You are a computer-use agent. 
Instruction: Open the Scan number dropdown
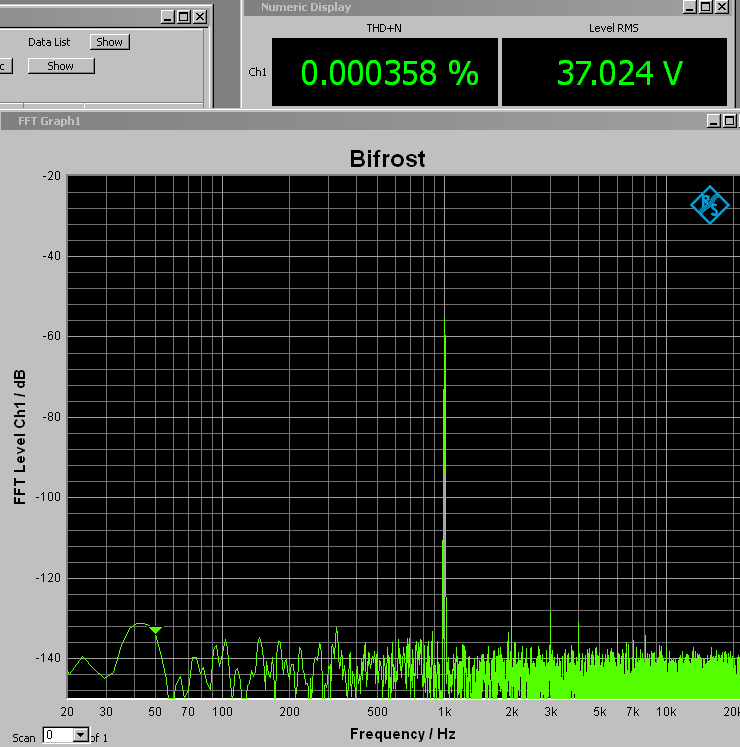pyautogui.click(x=81, y=735)
